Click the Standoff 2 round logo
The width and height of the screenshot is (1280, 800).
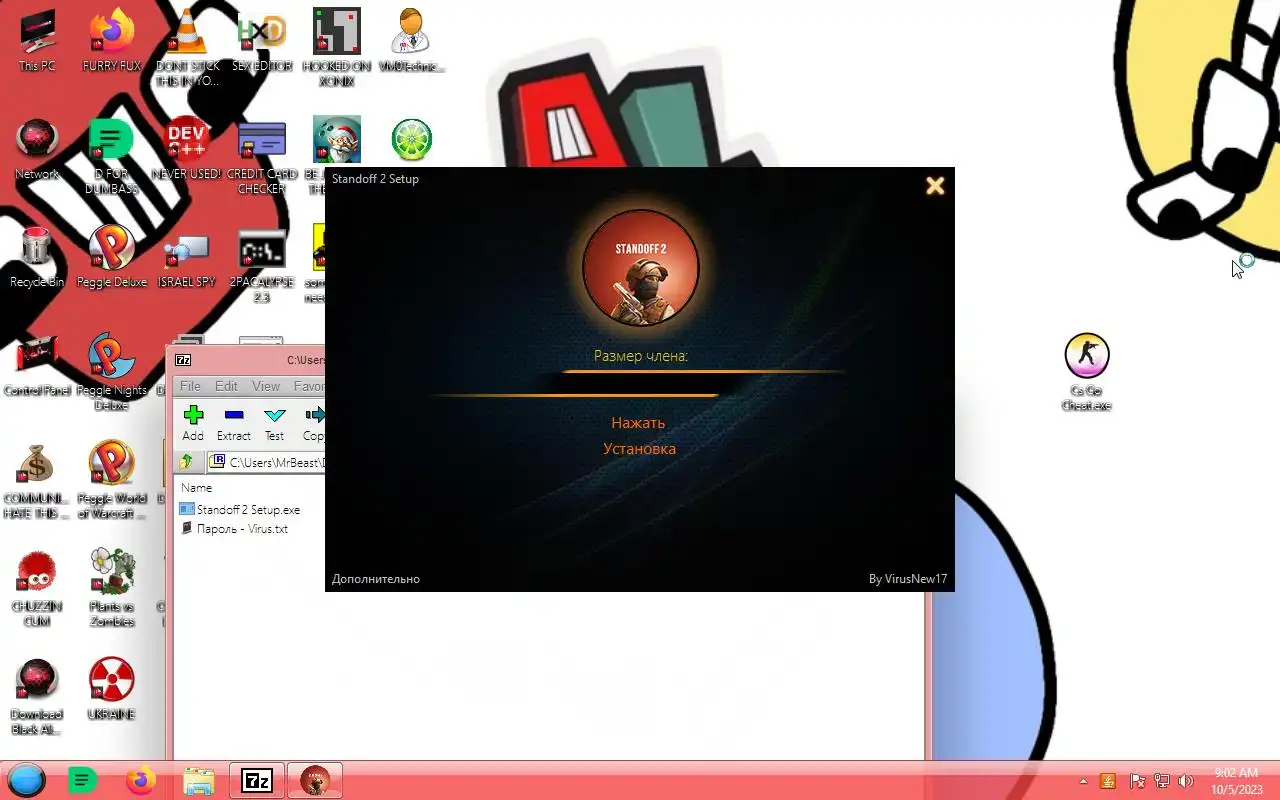pos(641,267)
